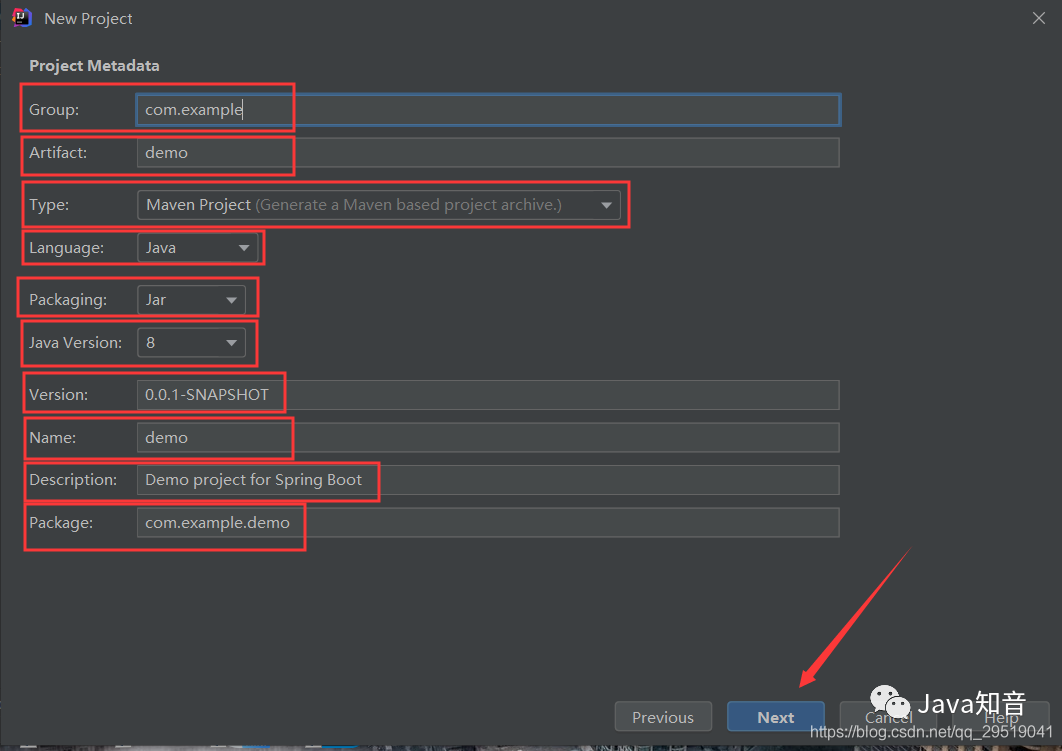
Task: Expand the Language combo box
Action: tap(197, 248)
